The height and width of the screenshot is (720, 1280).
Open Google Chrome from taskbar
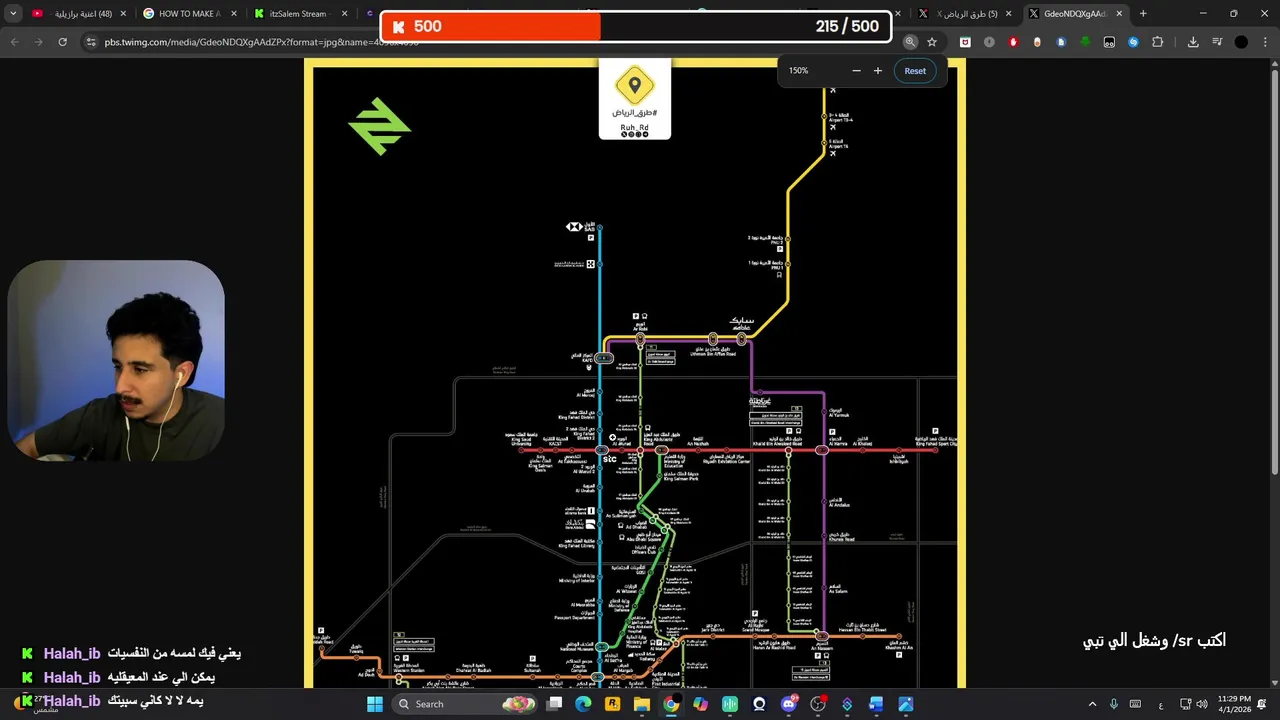pyautogui.click(x=671, y=704)
